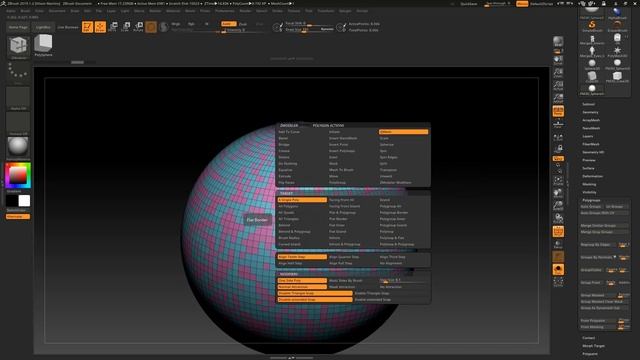The width and height of the screenshot is (640, 360).
Task: Click the AAHalf icon
Action: [x=558, y=98]
